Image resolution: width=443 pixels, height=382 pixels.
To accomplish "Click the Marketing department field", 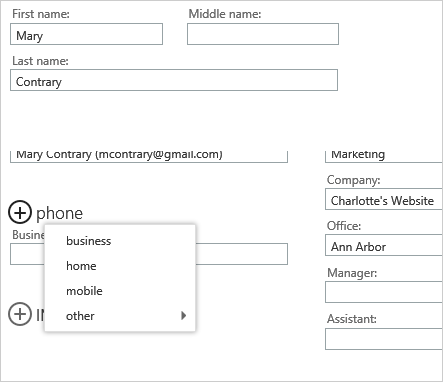I will point(384,156).
